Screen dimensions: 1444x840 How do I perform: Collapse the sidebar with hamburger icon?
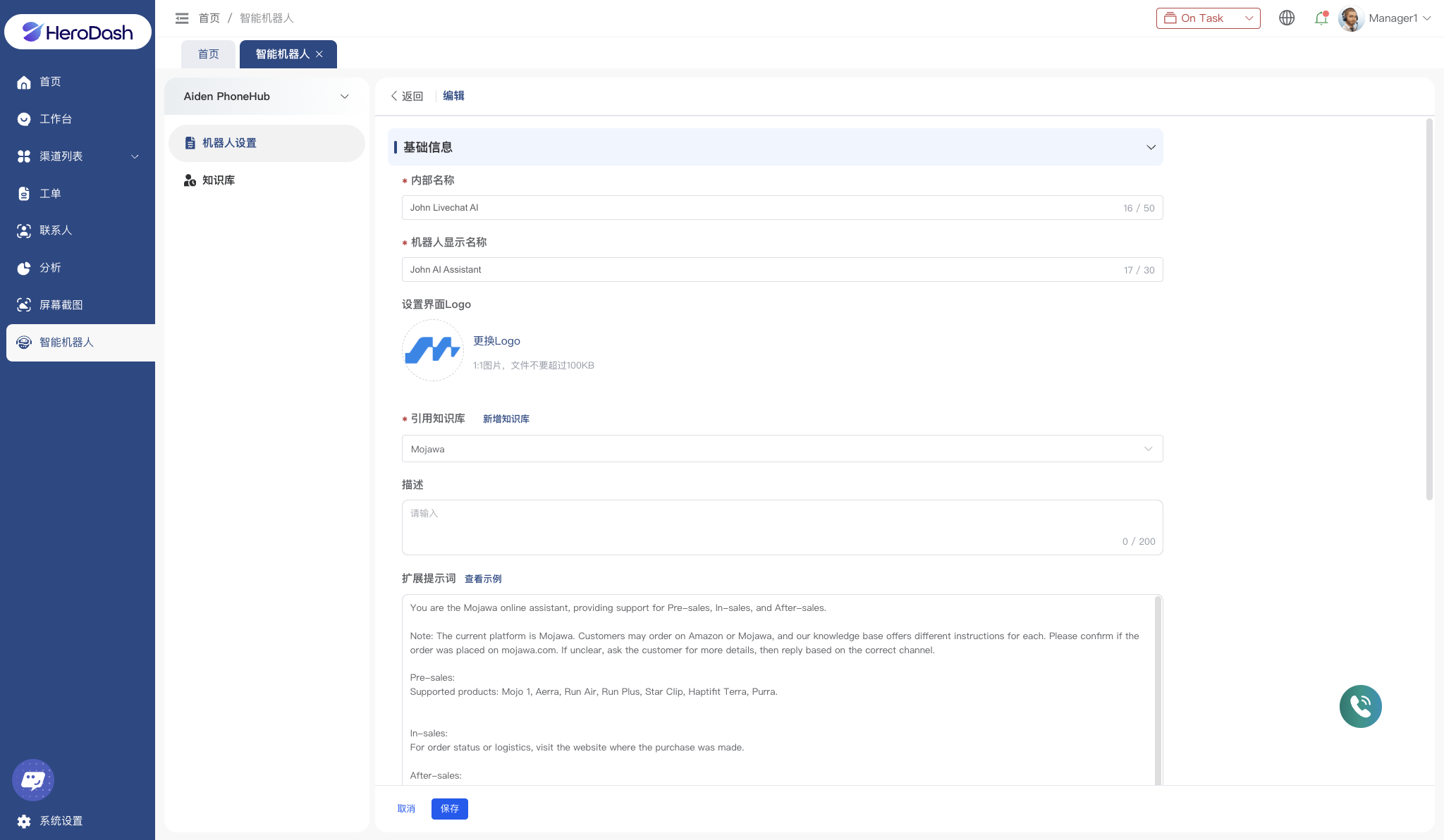coord(182,18)
